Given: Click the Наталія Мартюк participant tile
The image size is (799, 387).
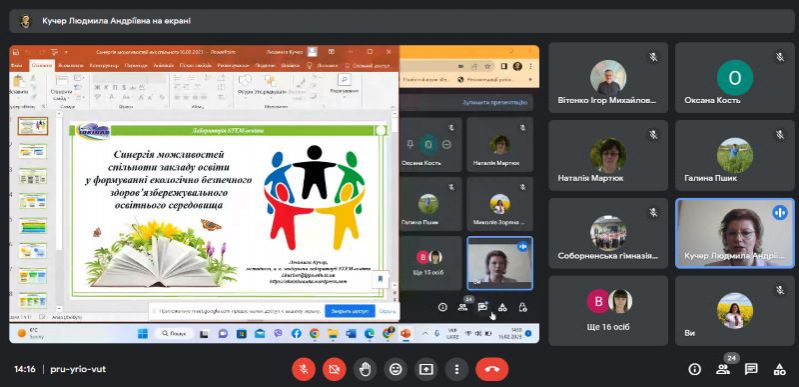Looking at the screenshot, I should [608, 156].
